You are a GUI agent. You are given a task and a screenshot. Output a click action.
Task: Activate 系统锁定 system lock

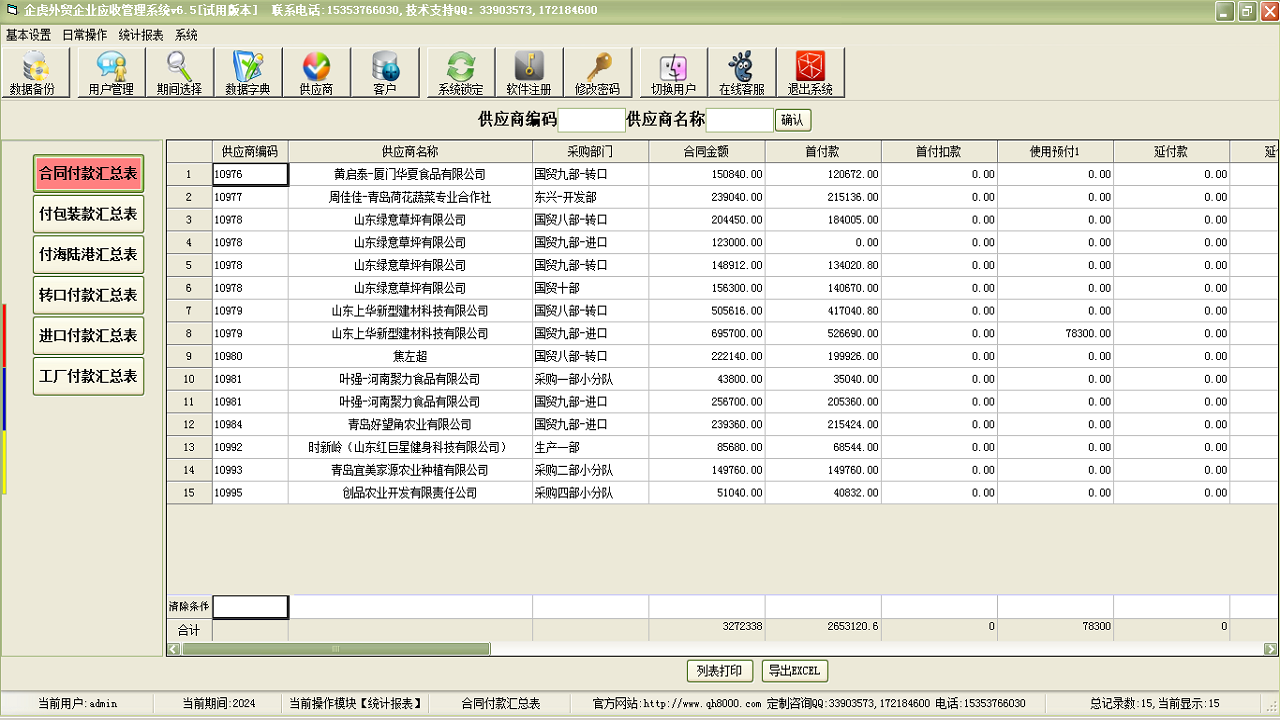click(x=459, y=72)
